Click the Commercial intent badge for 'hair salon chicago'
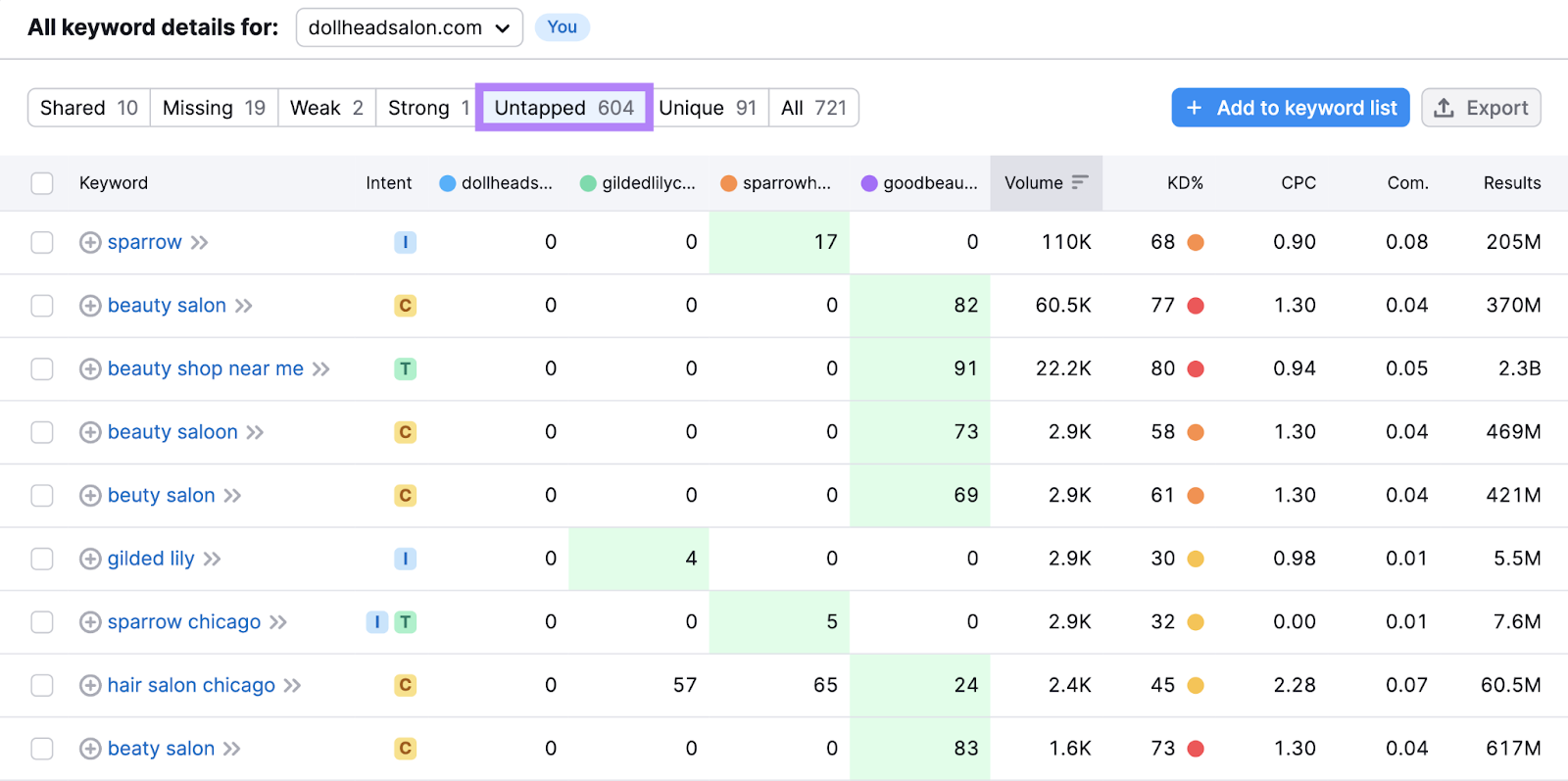 [405, 685]
